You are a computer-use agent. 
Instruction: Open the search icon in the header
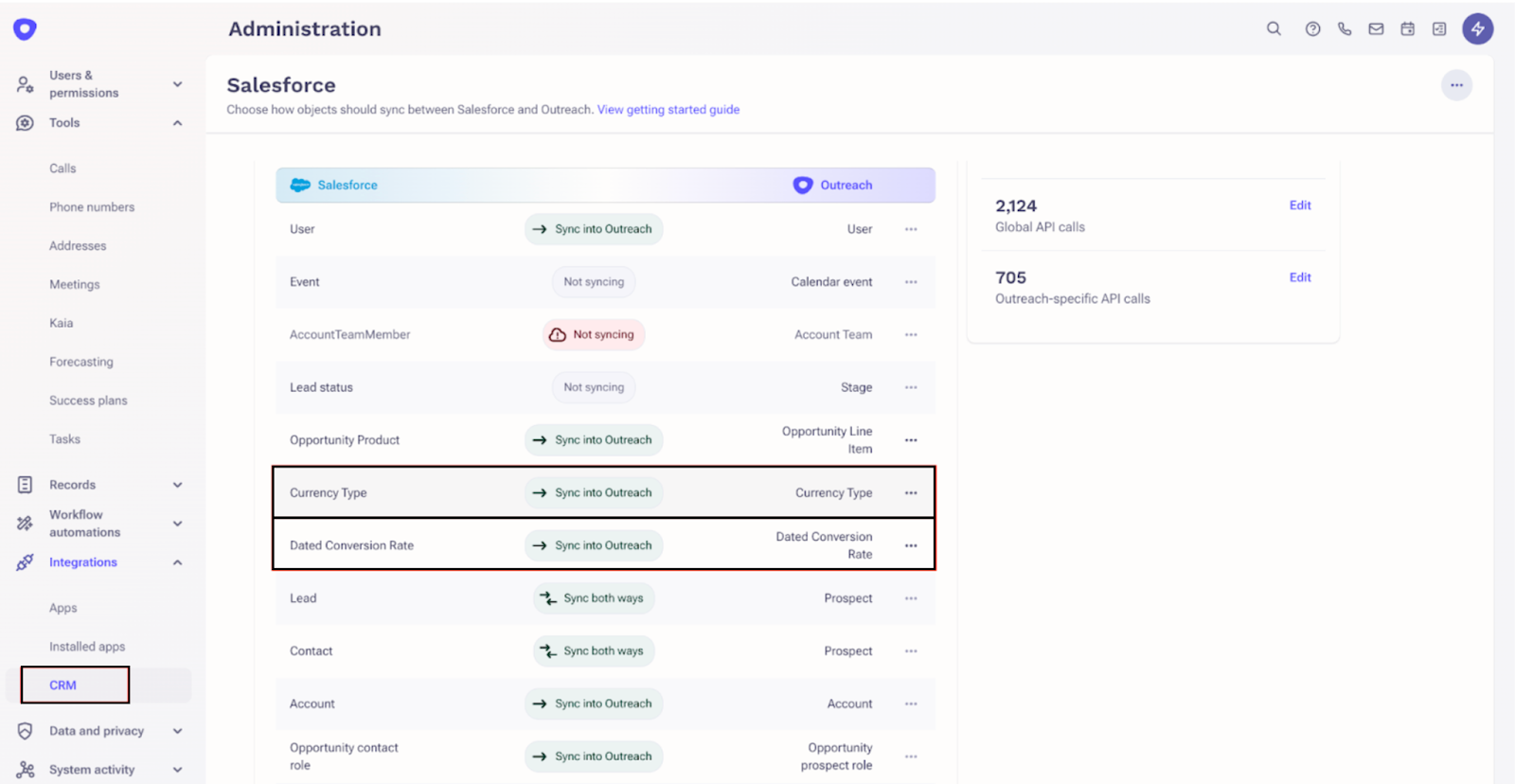pos(1274,28)
